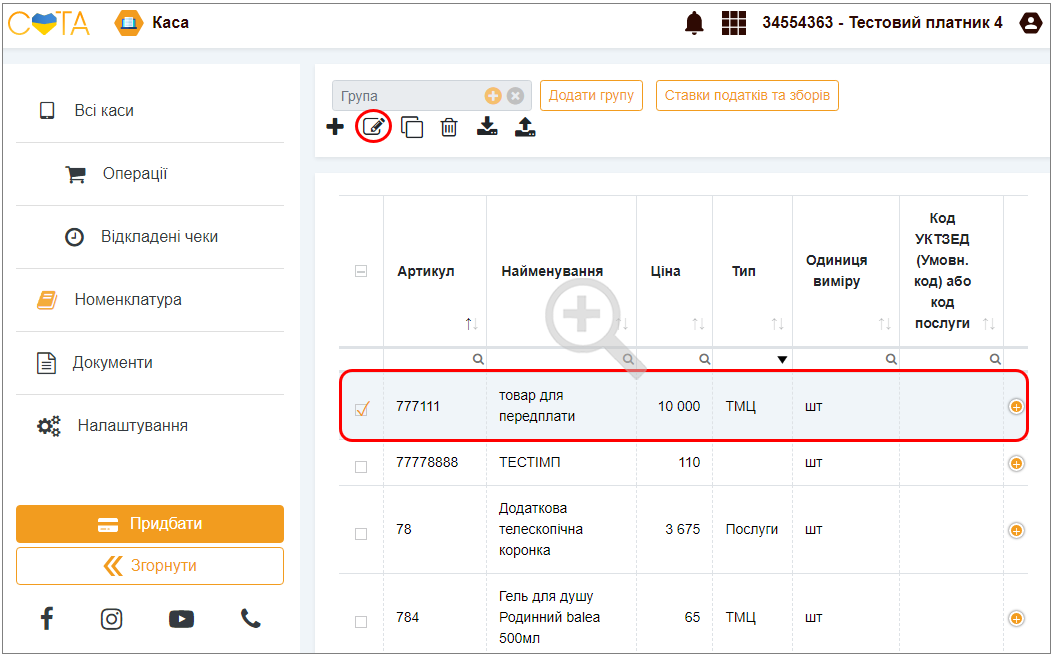1055x657 pixels.
Task: Click the price value 3 675
Action: pos(682,530)
